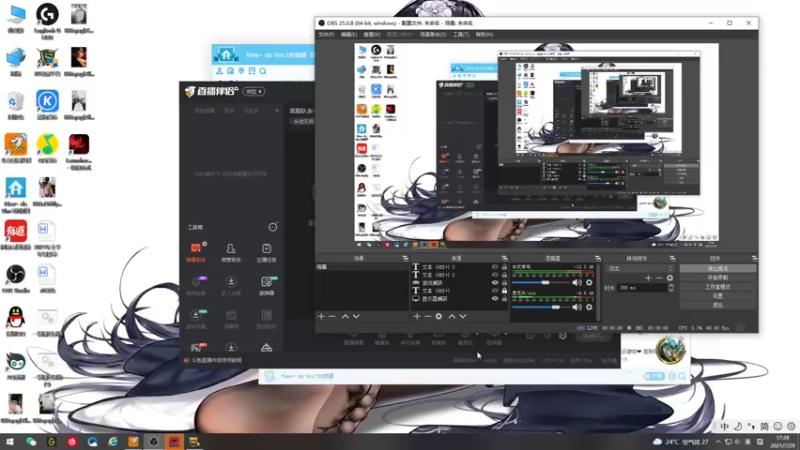Toggle visibility of first text GDI+ 3 source
Viewport: 800px width, 450px height.
point(494,267)
